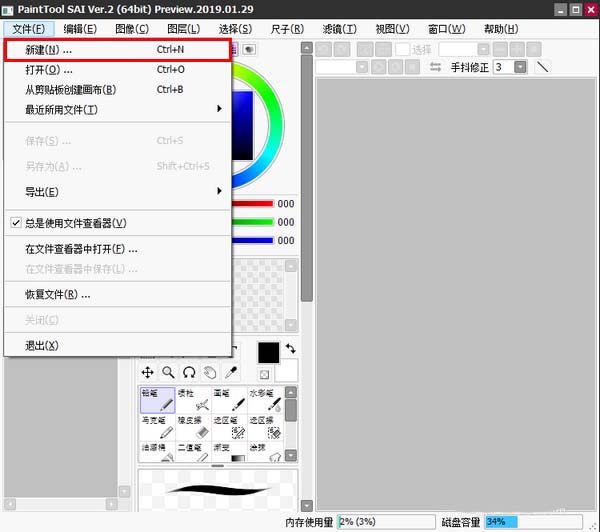Tick the 选择 checkbox in the toolbar
The width and height of the screenshot is (600, 532).
[x=402, y=49]
